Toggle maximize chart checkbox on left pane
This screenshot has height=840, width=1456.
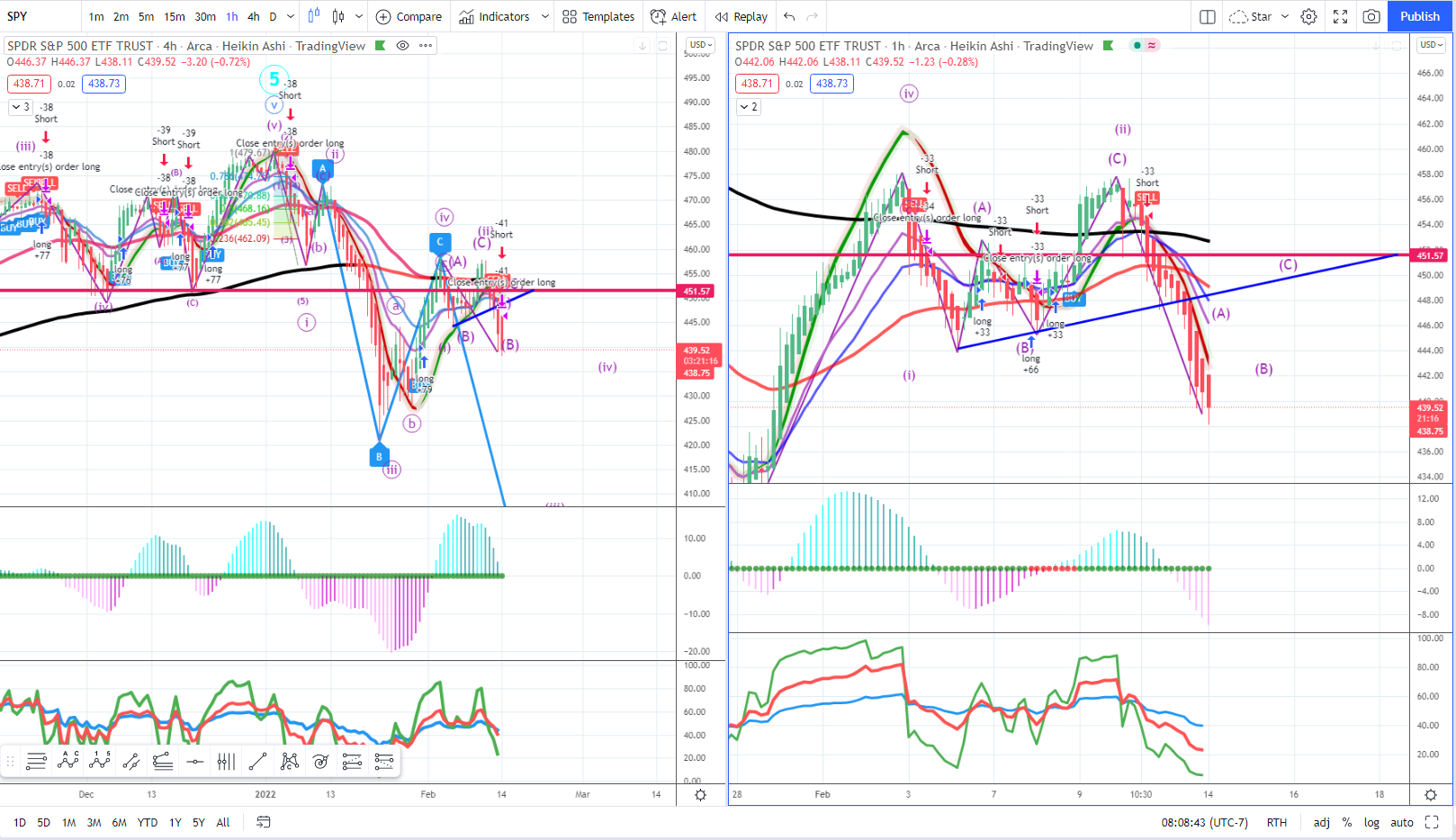tap(662, 46)
